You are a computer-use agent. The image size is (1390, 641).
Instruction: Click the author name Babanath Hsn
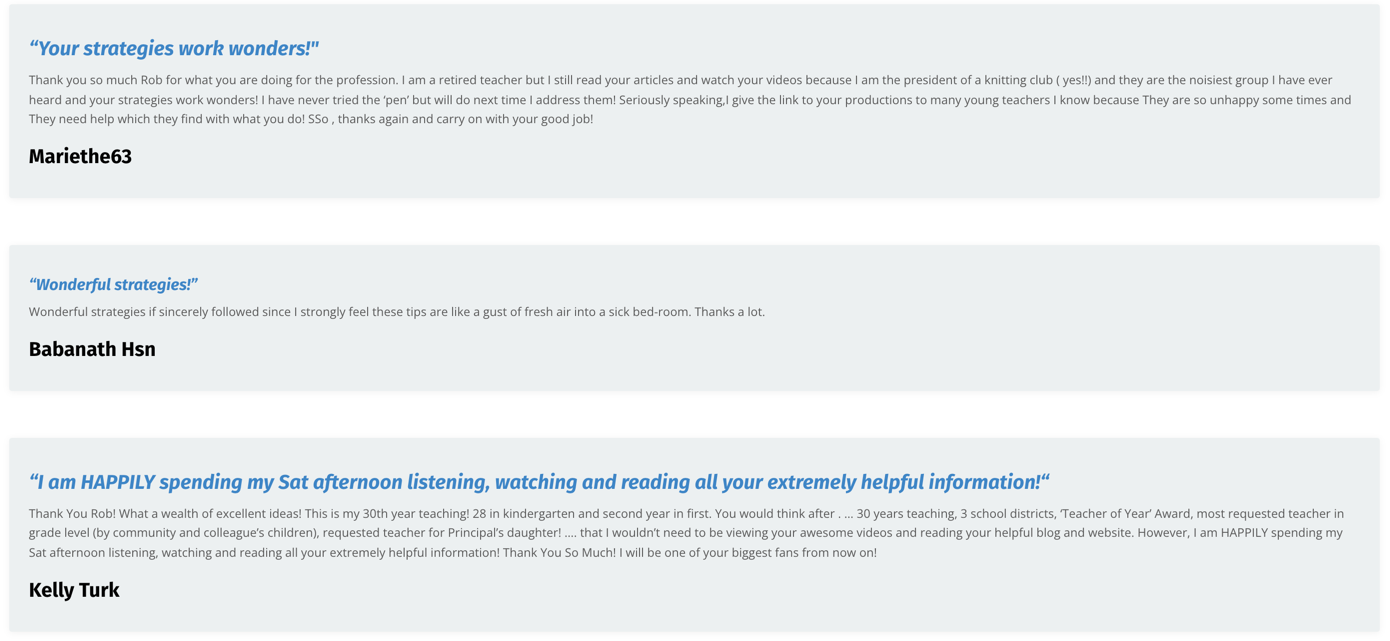click(x=92, y=350)
